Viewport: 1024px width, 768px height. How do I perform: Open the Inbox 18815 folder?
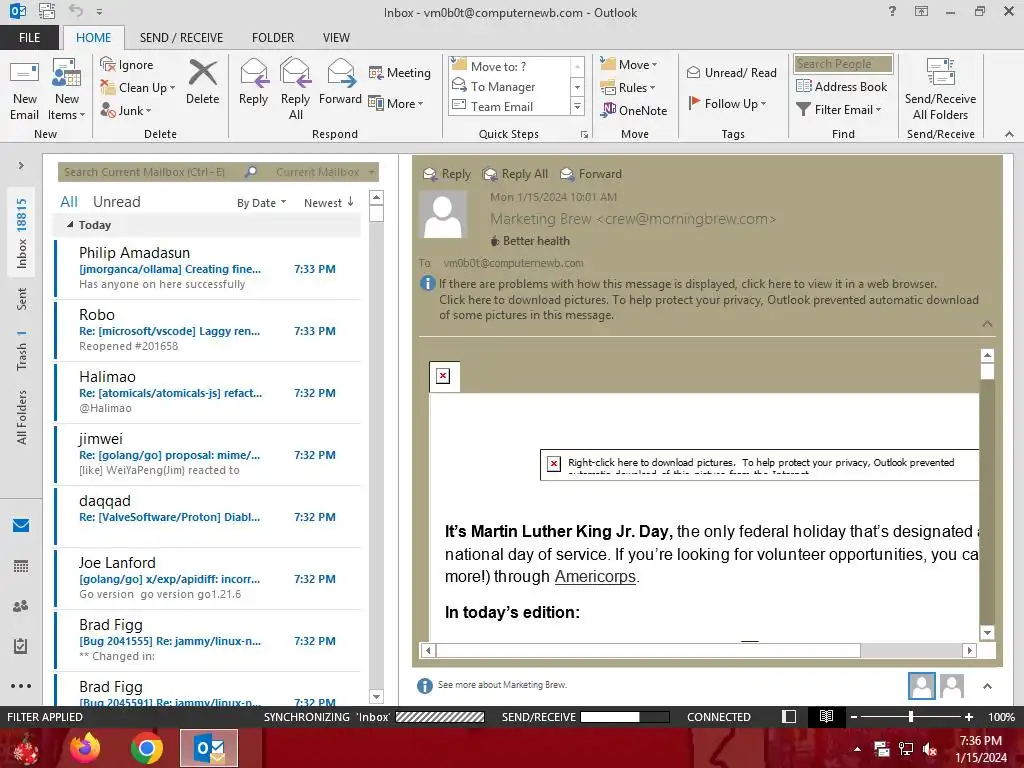[22, 233]
